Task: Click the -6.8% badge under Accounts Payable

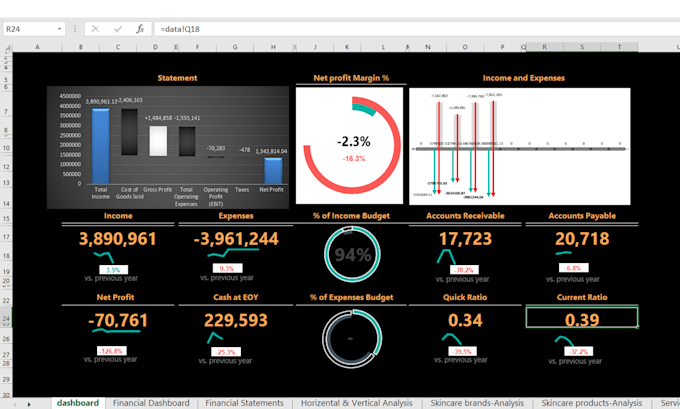Action: [573, 268]
